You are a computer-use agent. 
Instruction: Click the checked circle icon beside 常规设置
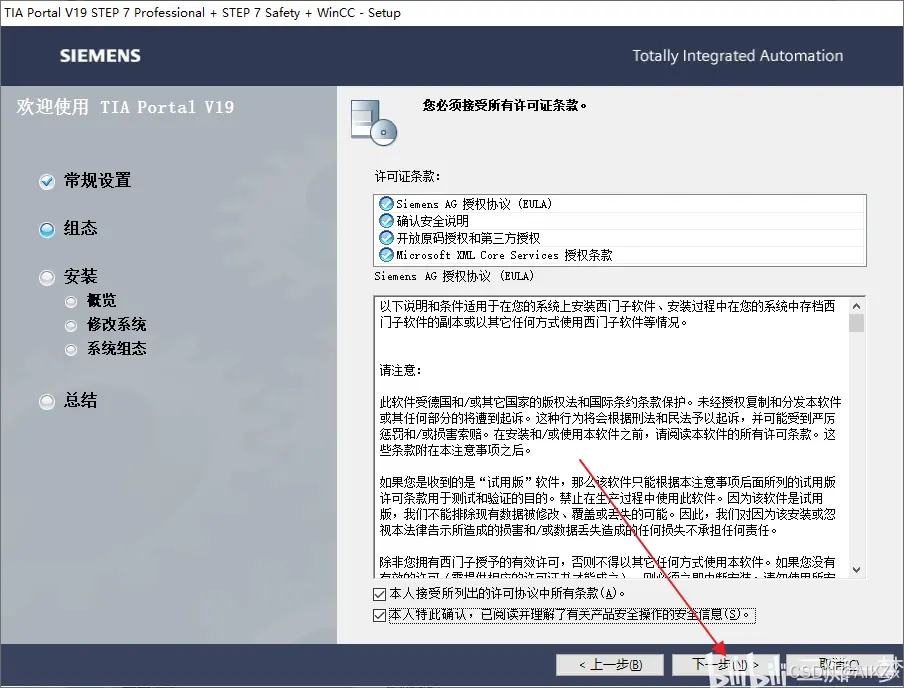(x=47, y=182)
